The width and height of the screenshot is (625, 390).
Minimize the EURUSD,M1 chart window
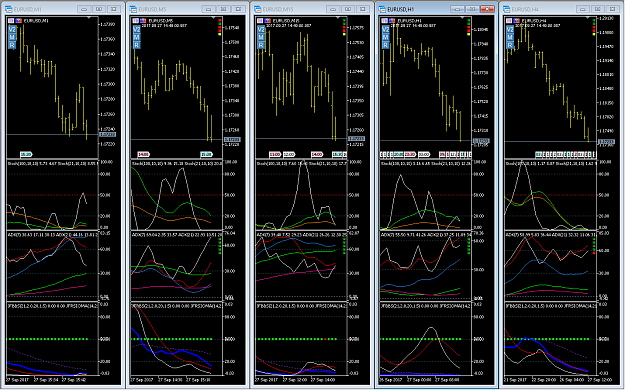point(84,9)
